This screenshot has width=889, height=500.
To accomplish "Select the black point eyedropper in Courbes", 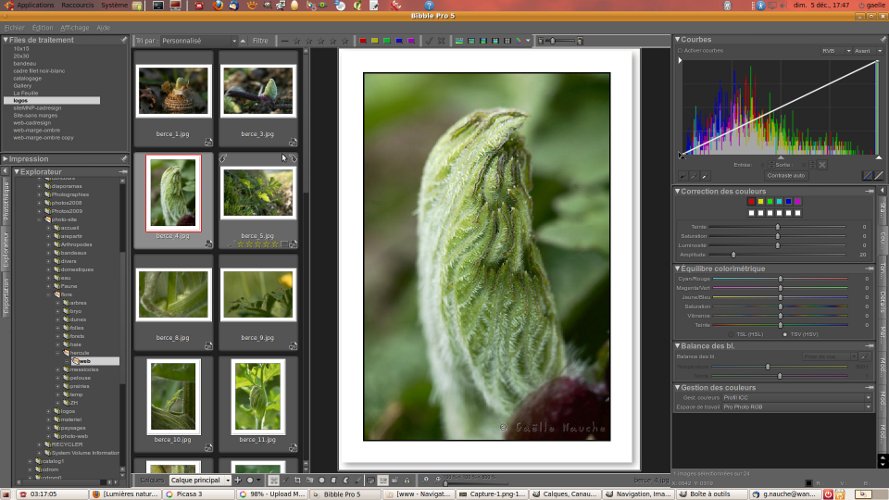I will (x=683, y=176).
